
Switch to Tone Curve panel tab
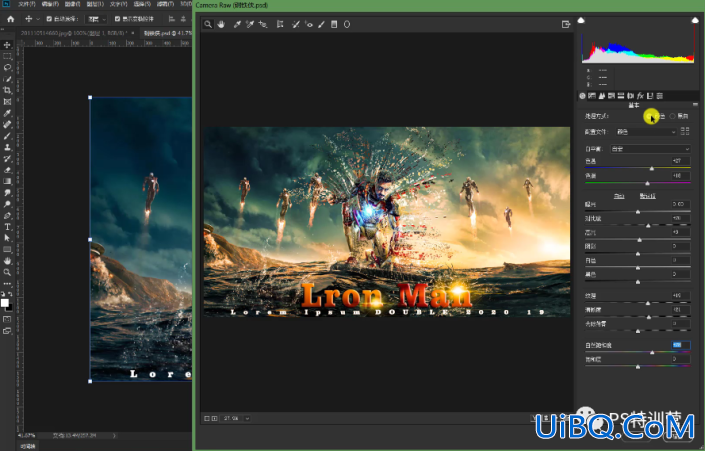tap(592, 96)
